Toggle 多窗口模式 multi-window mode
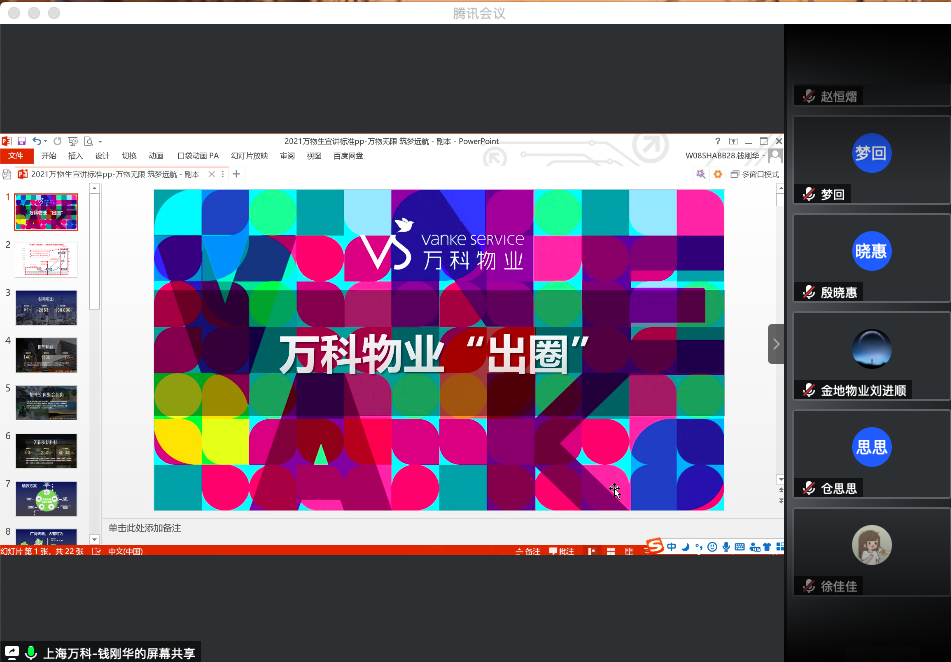Image resolution: width=951 pixels, height=662 pixels. pos(755,174)
